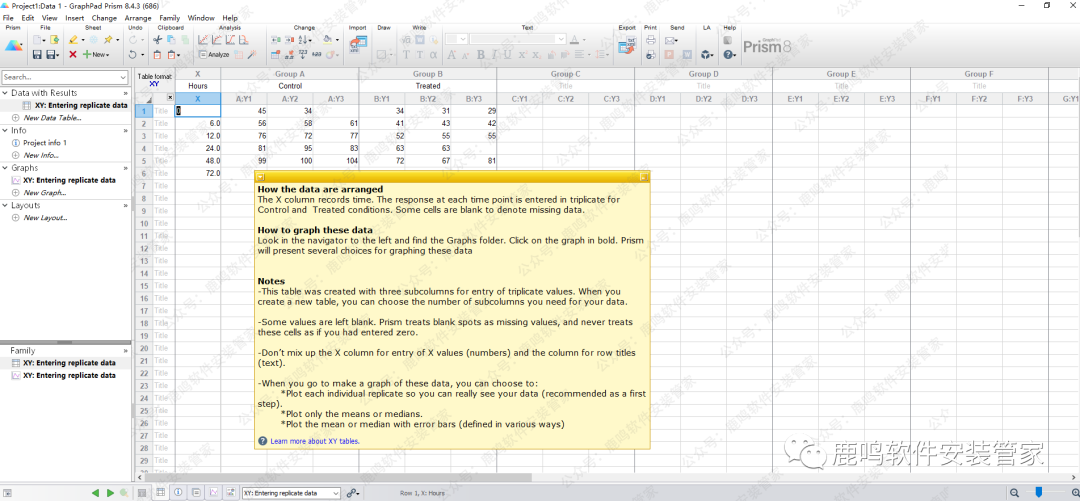Open the Arrange menu
Screen dimensions: 1080x501
(138, 18)
